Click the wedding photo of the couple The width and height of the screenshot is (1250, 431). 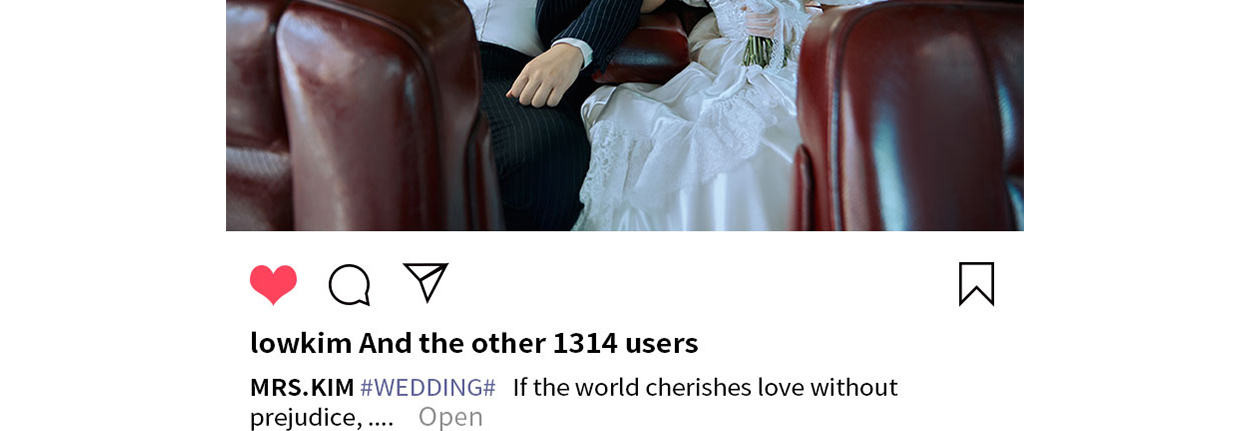(x=625, y=115)
